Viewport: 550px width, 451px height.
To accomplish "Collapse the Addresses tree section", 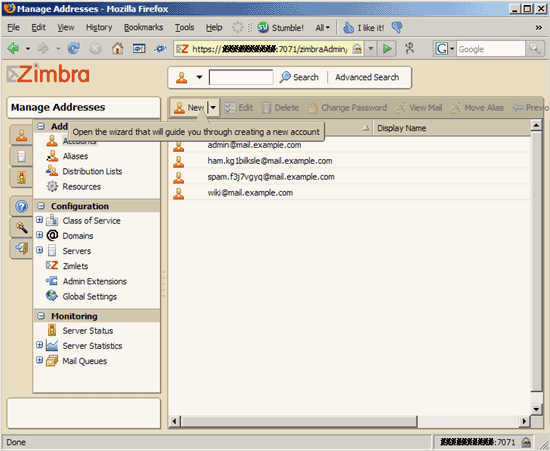I will tap(41, 126).
